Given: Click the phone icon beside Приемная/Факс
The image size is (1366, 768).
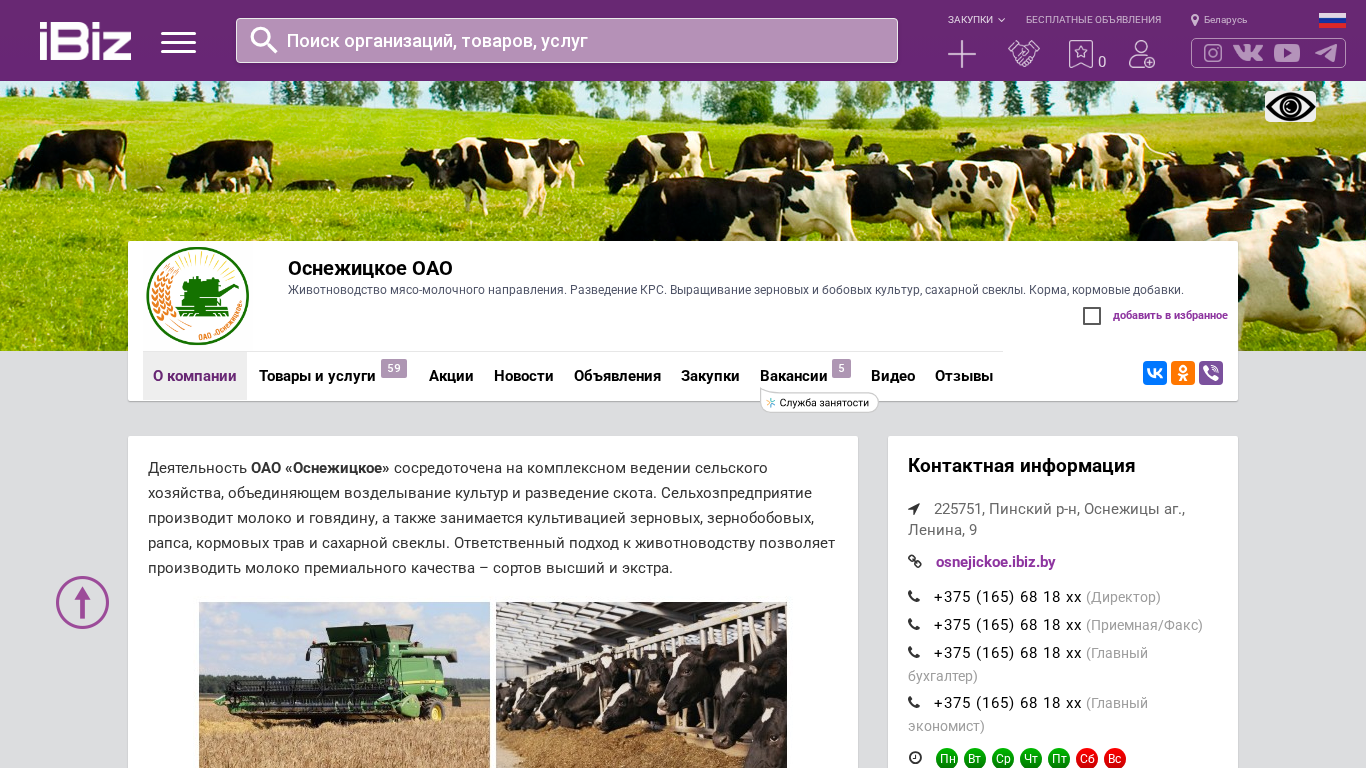Looking at the screenshot, I should coord(914,625).
